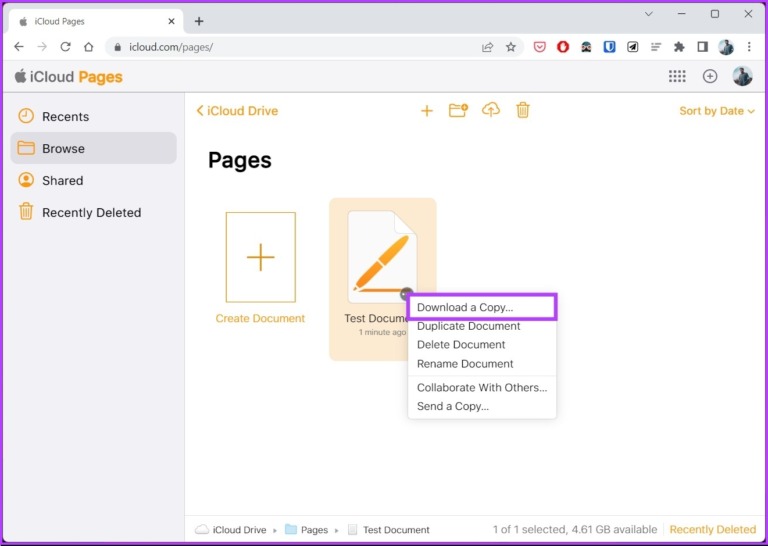
Task: Click Pages folder in bottom breadcrumb
Action: (307, 530)
